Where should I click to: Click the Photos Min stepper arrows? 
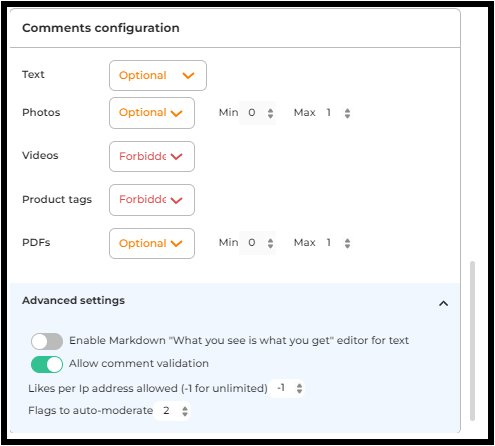270,113
